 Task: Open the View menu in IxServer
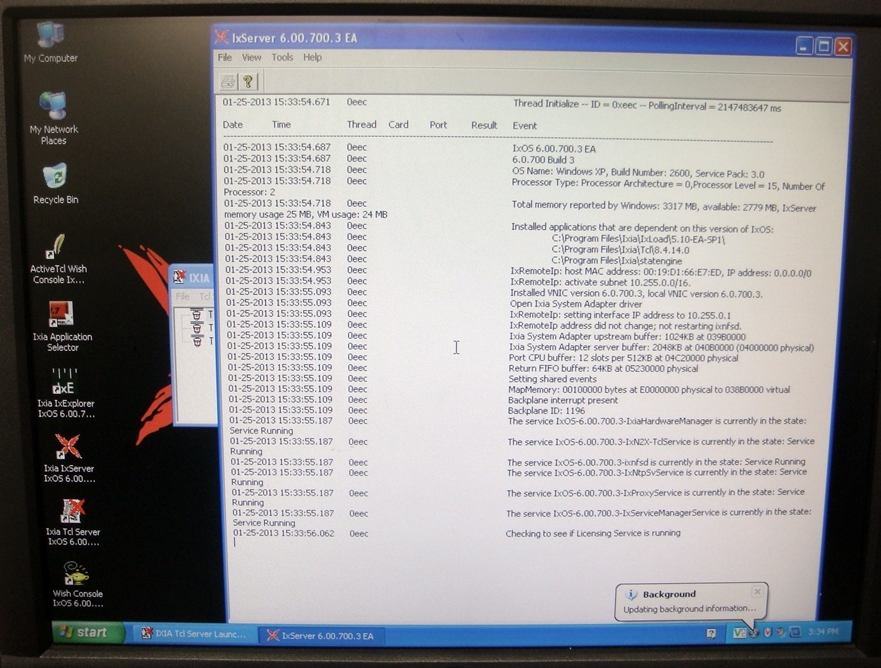point(251,57)
